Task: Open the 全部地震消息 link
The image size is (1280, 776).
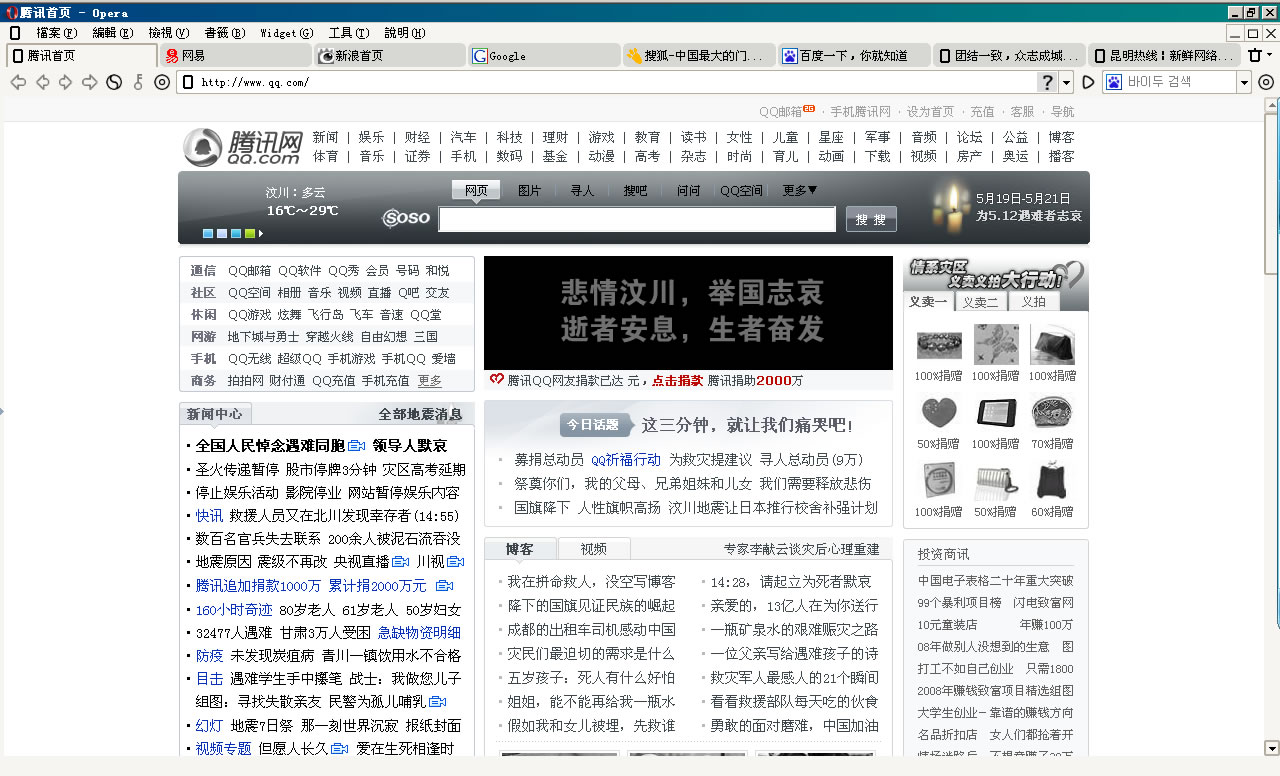Action: 420,414
